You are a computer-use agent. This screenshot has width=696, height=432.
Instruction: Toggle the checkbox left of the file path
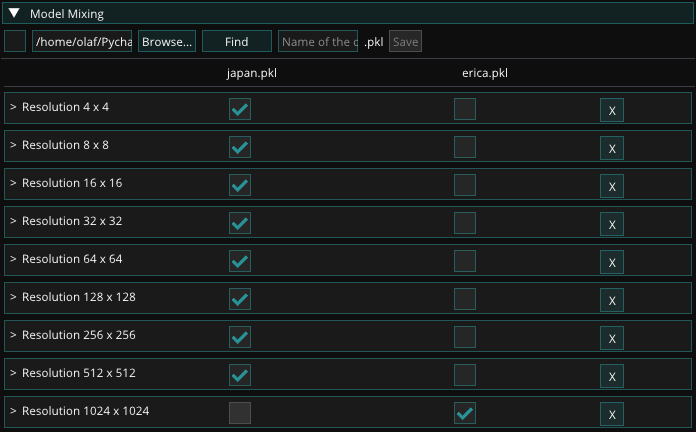tap(15, 41)
